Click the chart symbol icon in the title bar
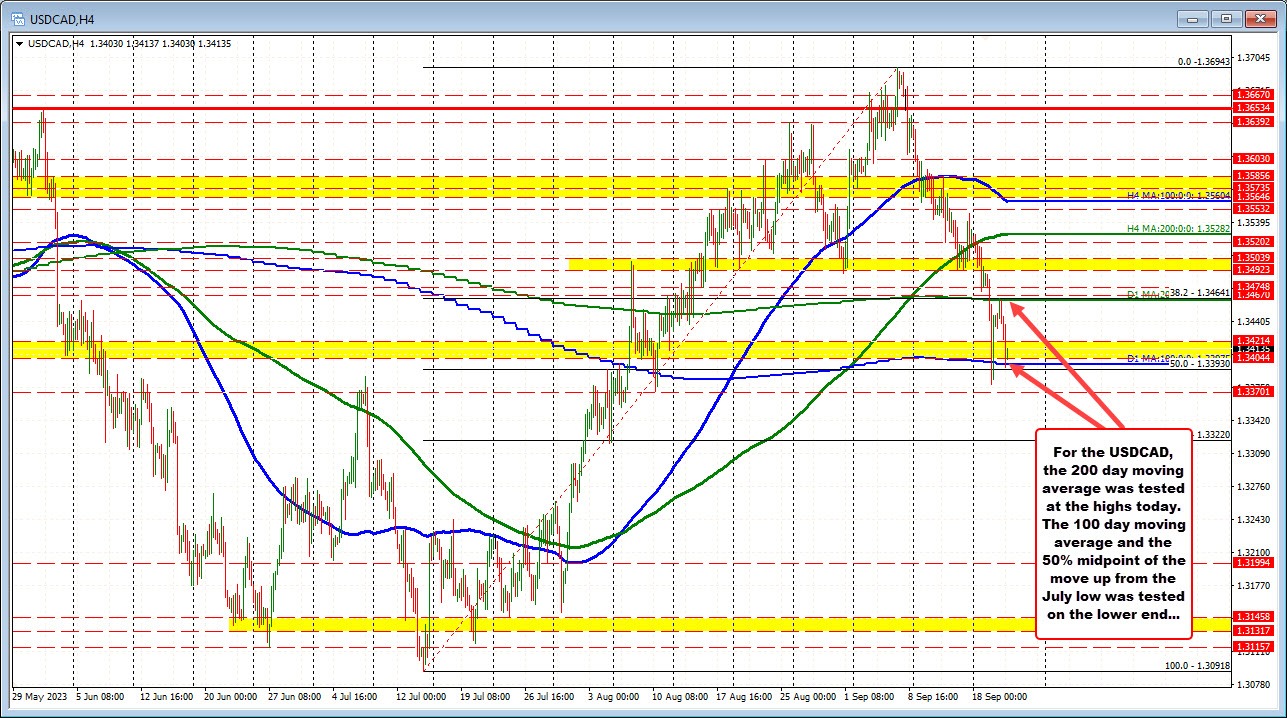The image size is (1287, 718). point(16,18)
